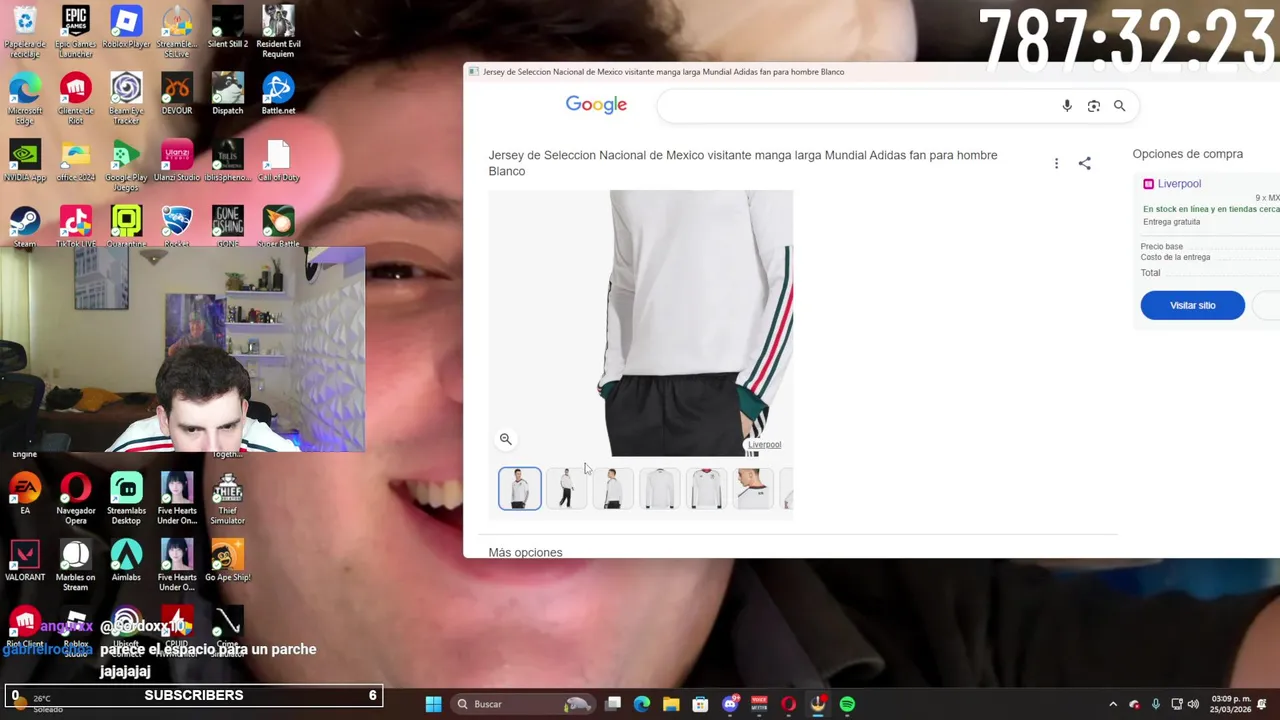Click the share icon for the jersey
The height and width of the screenshot is (720, 1280).
1085,163
